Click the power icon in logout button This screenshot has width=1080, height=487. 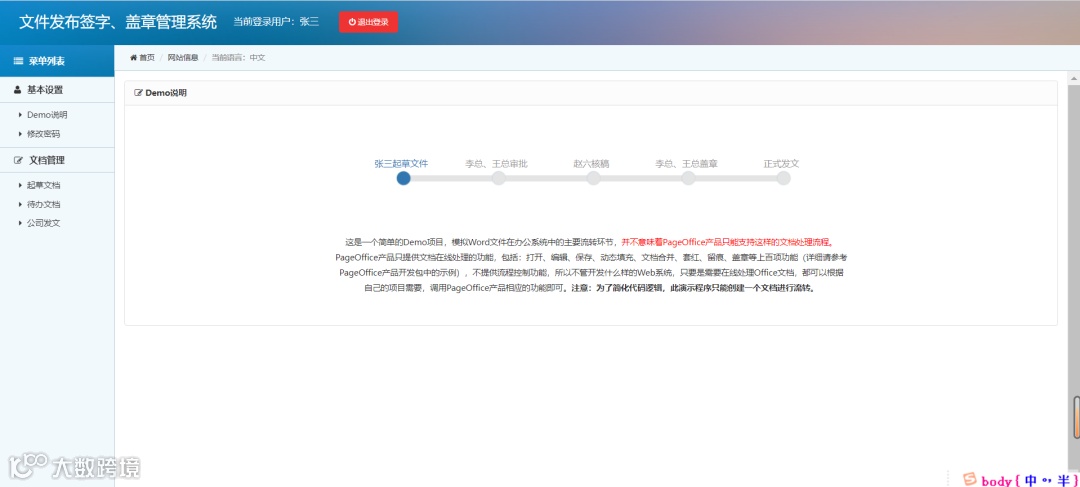tap(352, 22)
